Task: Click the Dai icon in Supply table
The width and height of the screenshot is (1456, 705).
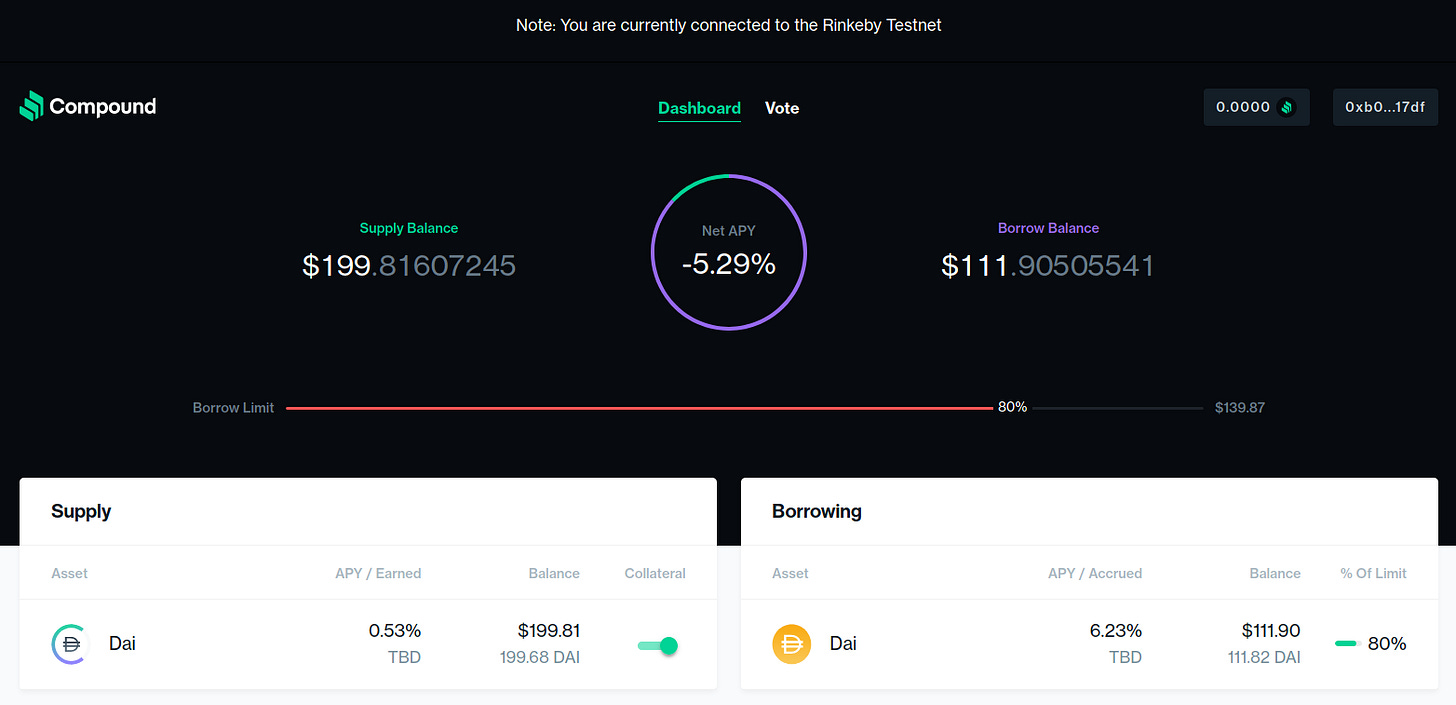Action: click(x=71, y=644)
